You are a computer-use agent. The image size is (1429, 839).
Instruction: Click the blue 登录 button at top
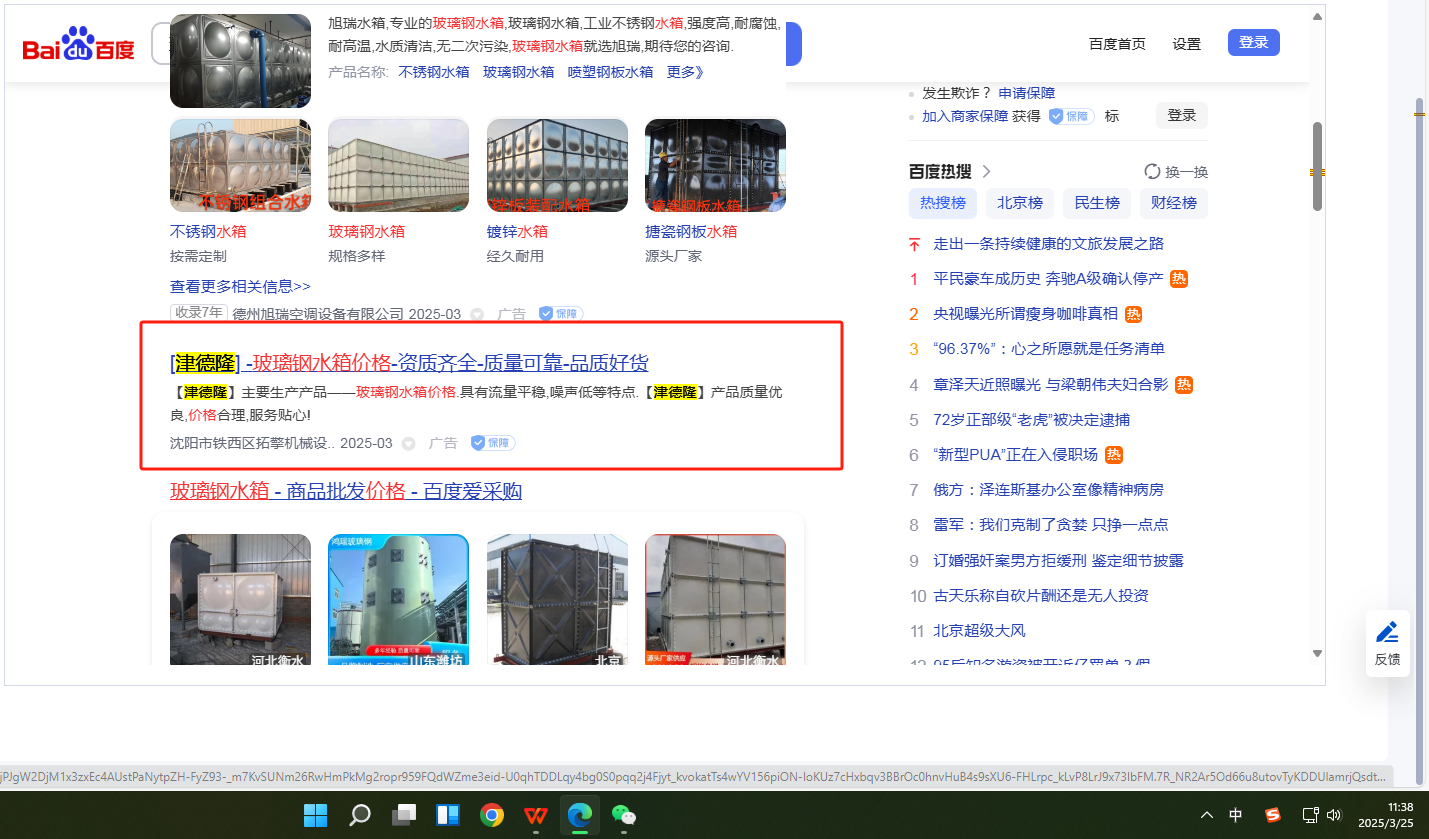click(x=1254, y=42)
